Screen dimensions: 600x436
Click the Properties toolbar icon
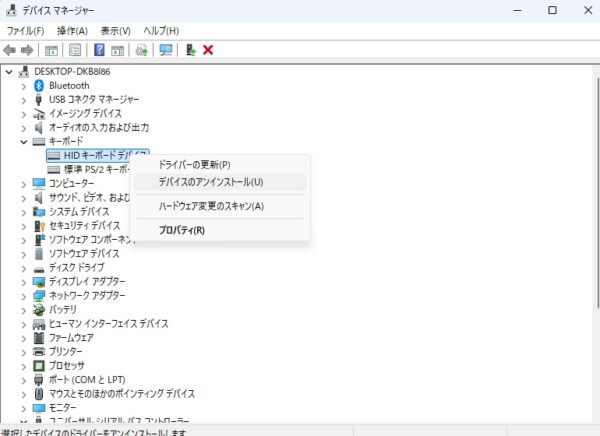(x=75, y=50)
